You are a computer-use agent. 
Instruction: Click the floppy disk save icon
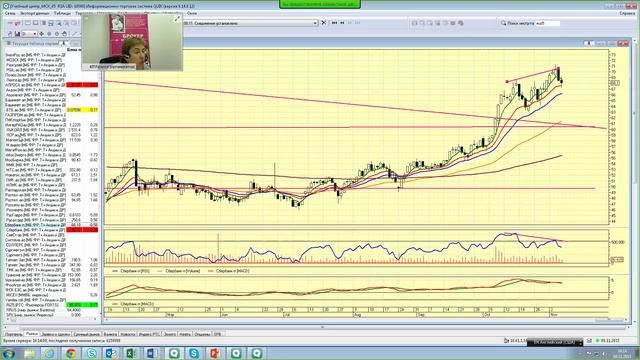17,34
